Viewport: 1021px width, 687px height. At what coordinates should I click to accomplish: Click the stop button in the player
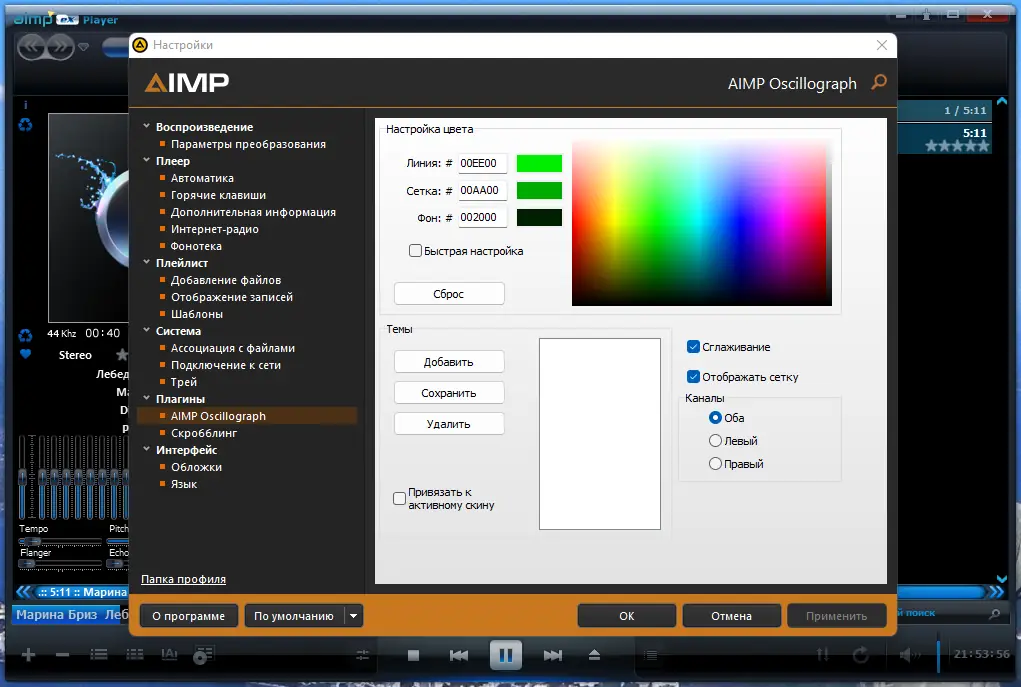(x=413, y=655)
